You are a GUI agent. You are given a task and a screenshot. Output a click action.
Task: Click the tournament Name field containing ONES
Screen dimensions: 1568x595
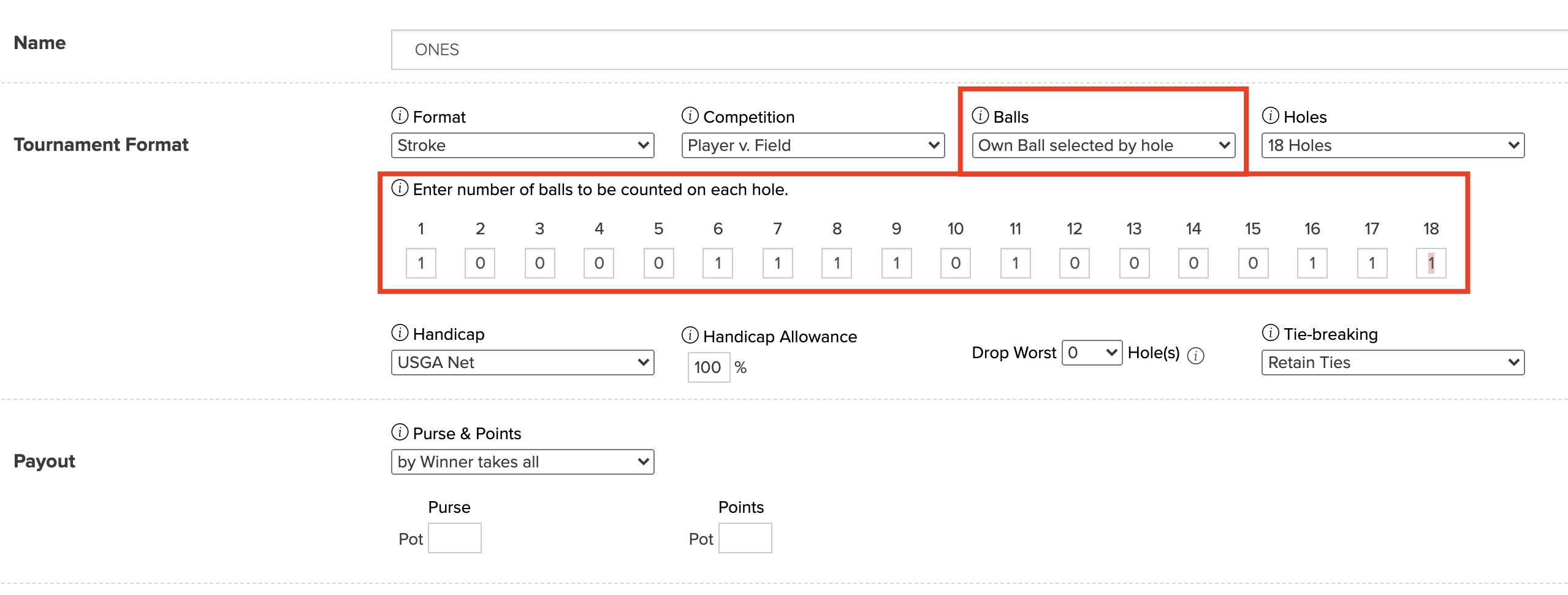click(x=980, y=50)
